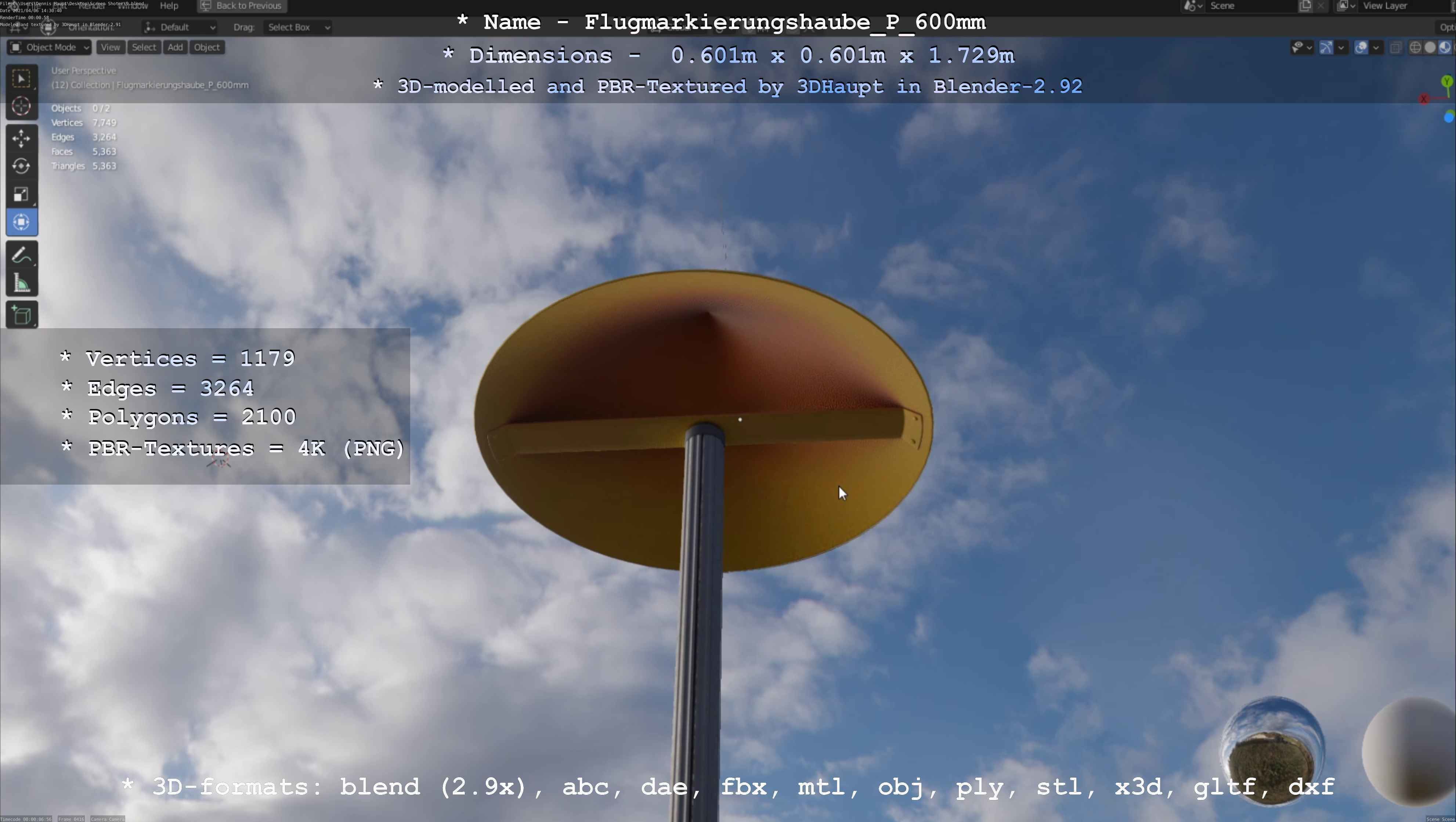Open the Object menu
This screenshot has height=822, width=1456.
[207, 47]
